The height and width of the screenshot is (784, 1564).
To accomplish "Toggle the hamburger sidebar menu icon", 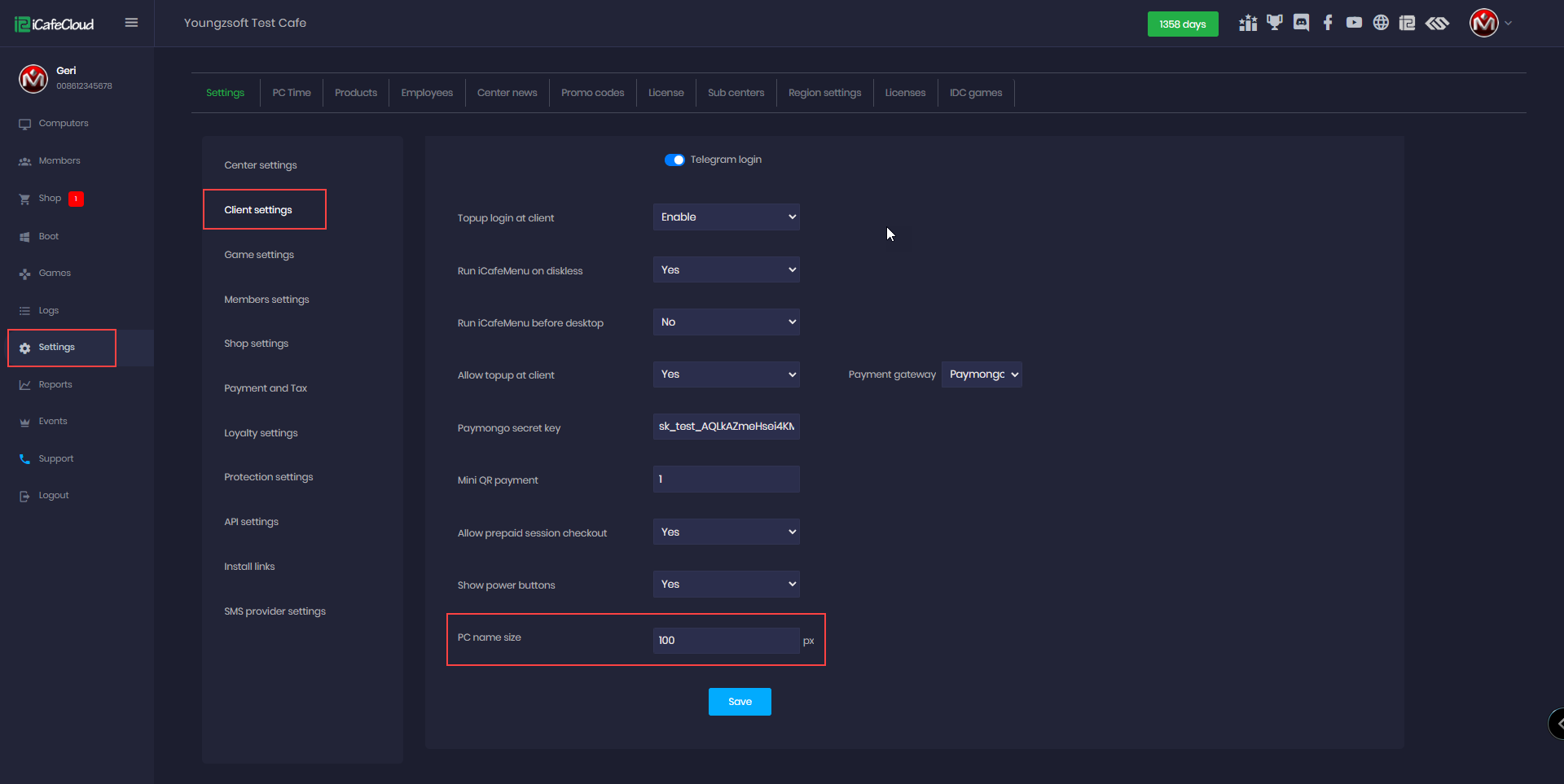I will click(x=131, y=23).
